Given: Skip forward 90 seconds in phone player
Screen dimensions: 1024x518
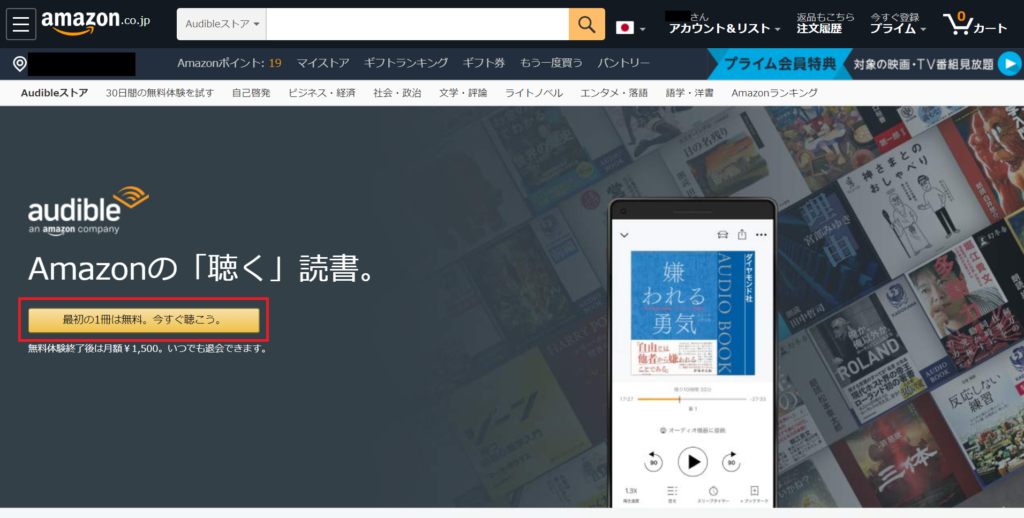Looking at the screenshot, I should [731, 462].
